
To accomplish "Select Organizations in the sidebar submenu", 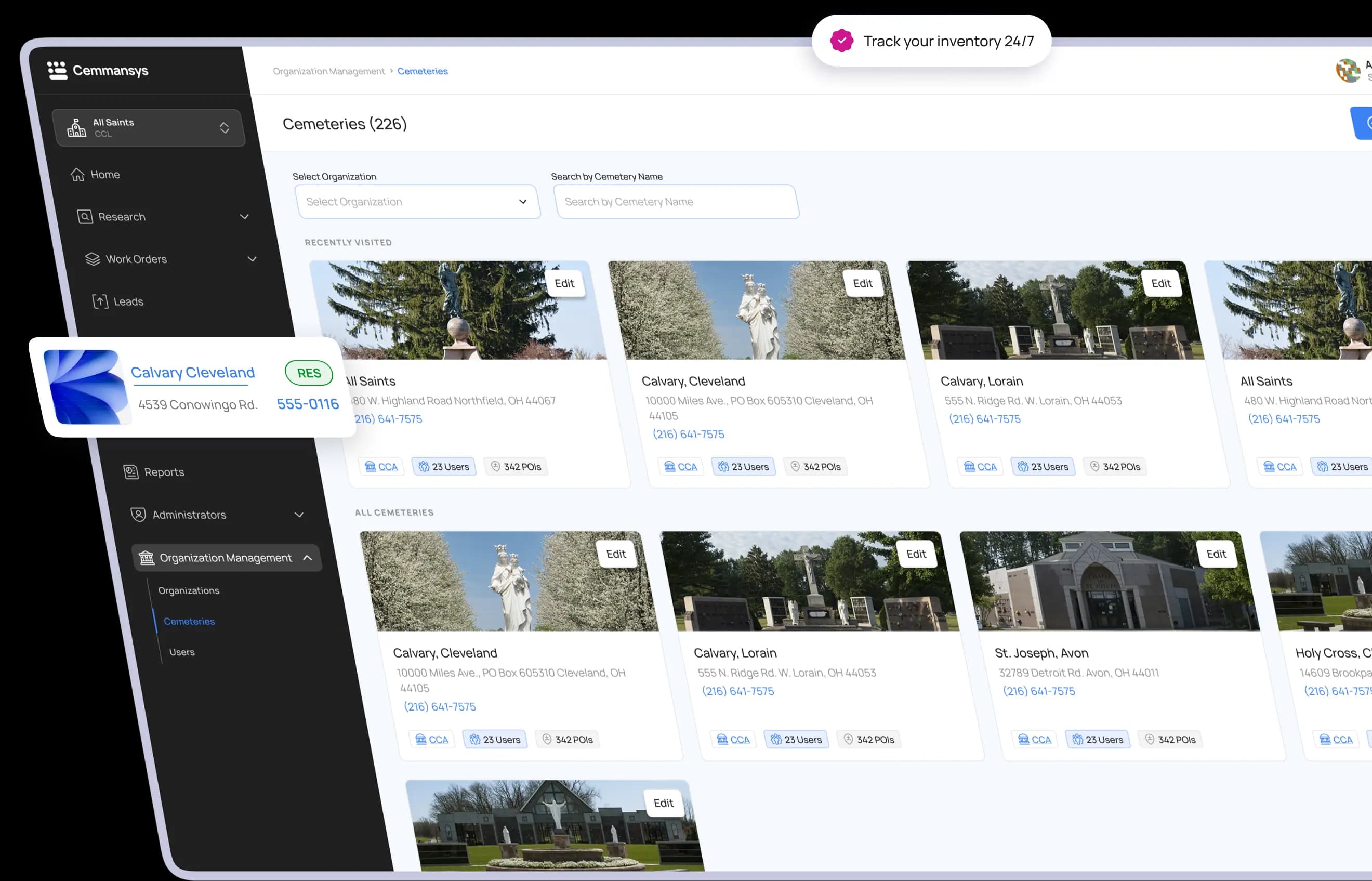I will pyautogui.click(x=189, y=590).
